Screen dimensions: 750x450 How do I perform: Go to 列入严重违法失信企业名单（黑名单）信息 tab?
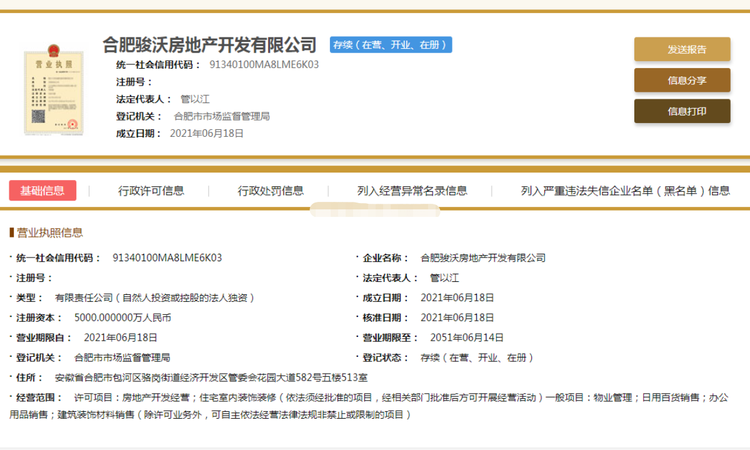pyautogui.click(x=626, y=191)
